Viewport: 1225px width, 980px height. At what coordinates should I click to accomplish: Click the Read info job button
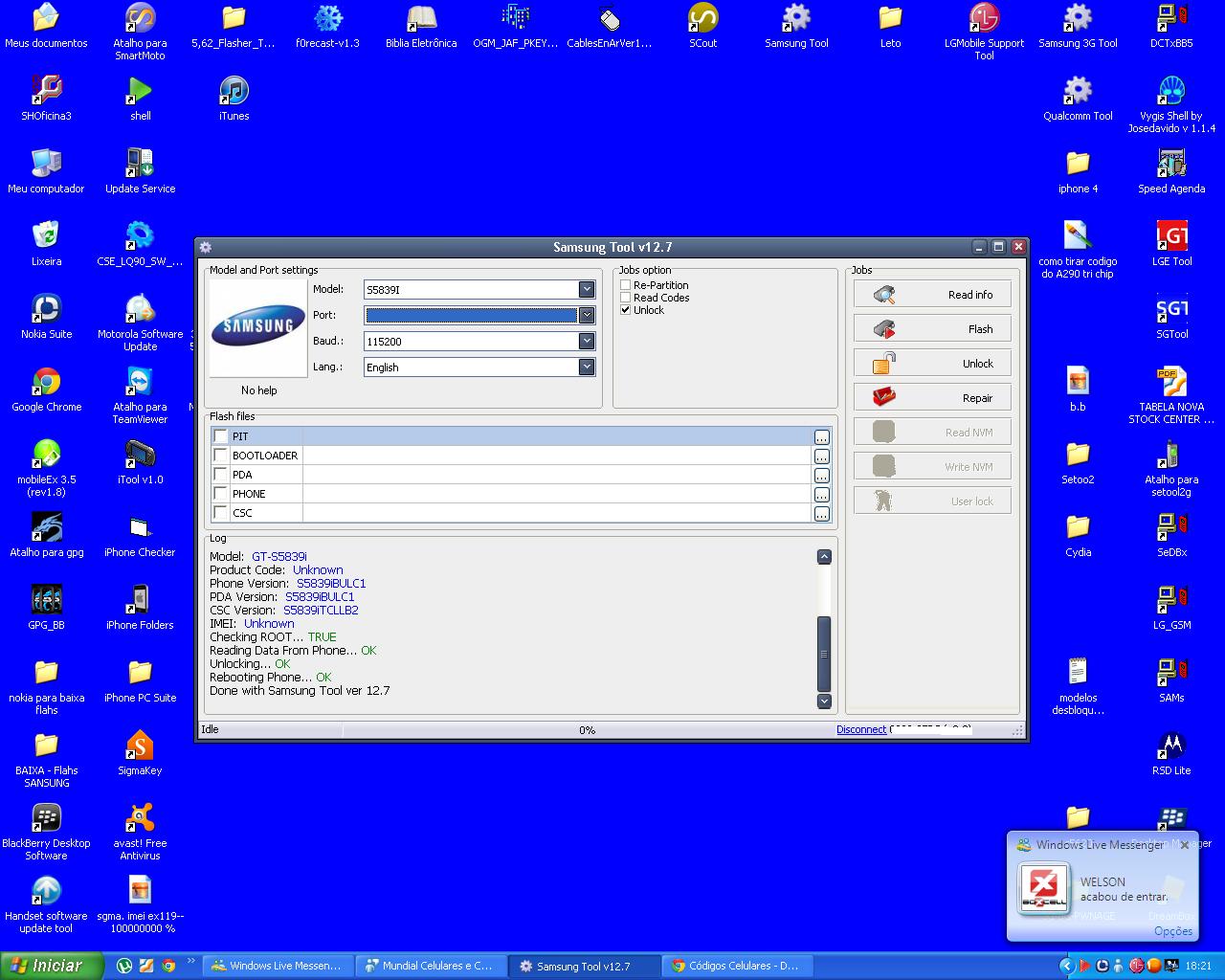tap(932, 294)
